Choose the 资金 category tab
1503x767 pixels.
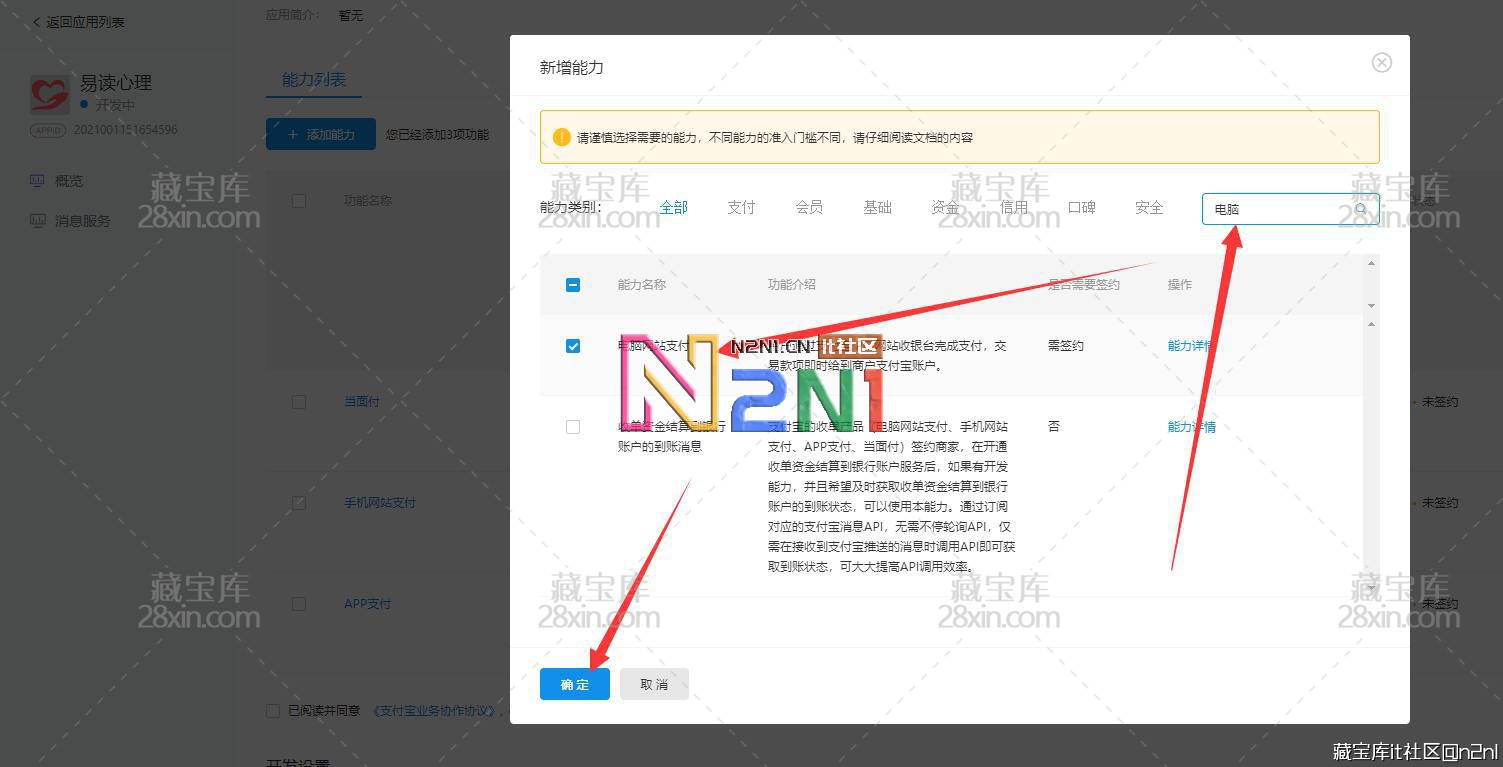[945, 207]
